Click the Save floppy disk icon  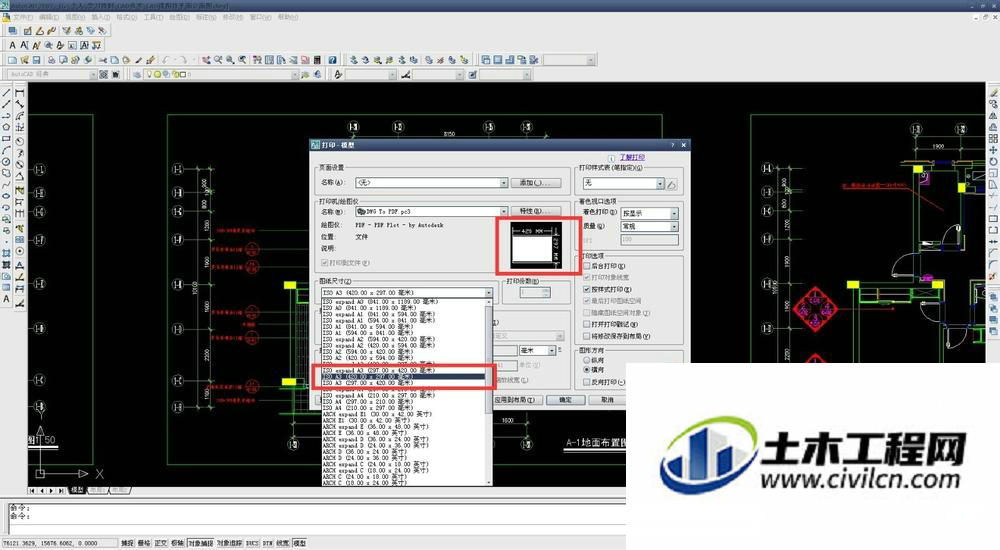[36, 60]
